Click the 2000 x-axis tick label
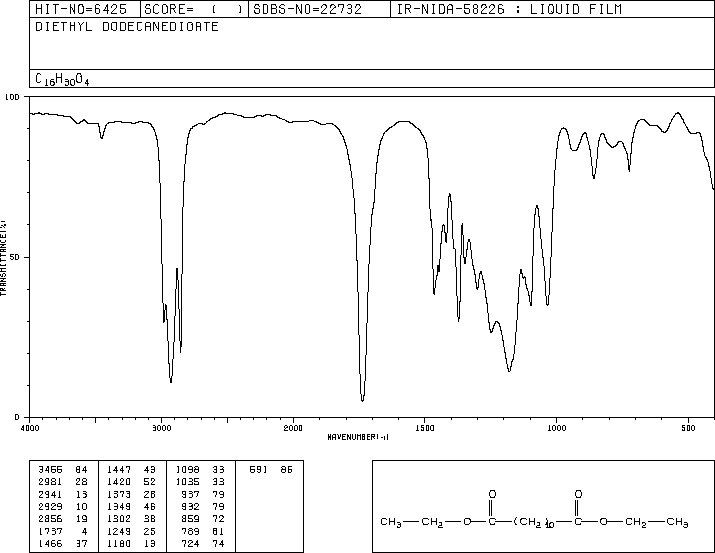 point(293,428)
